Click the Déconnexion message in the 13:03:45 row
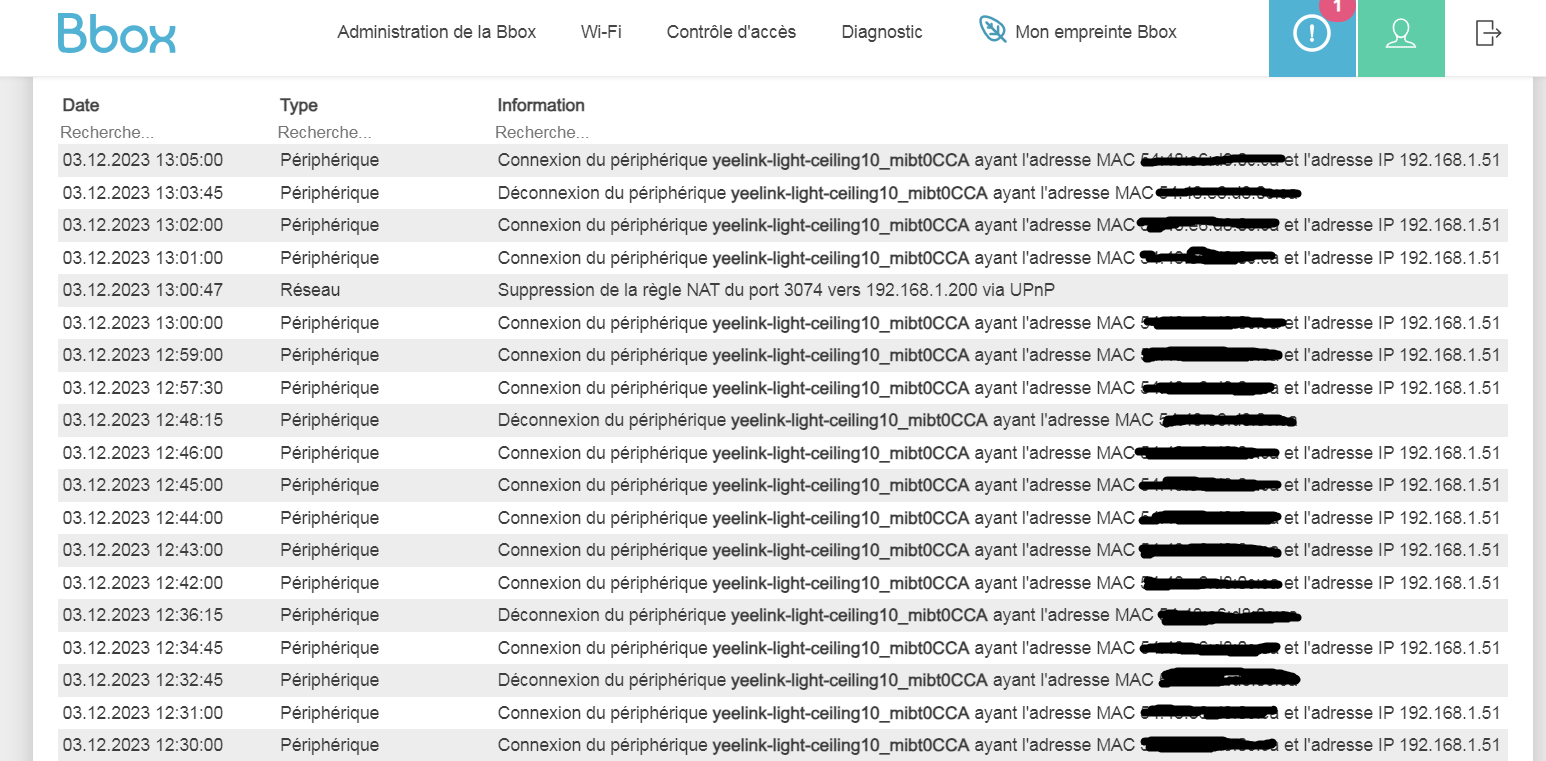This screenshot has width=1546, height=761. click(900, 193)
